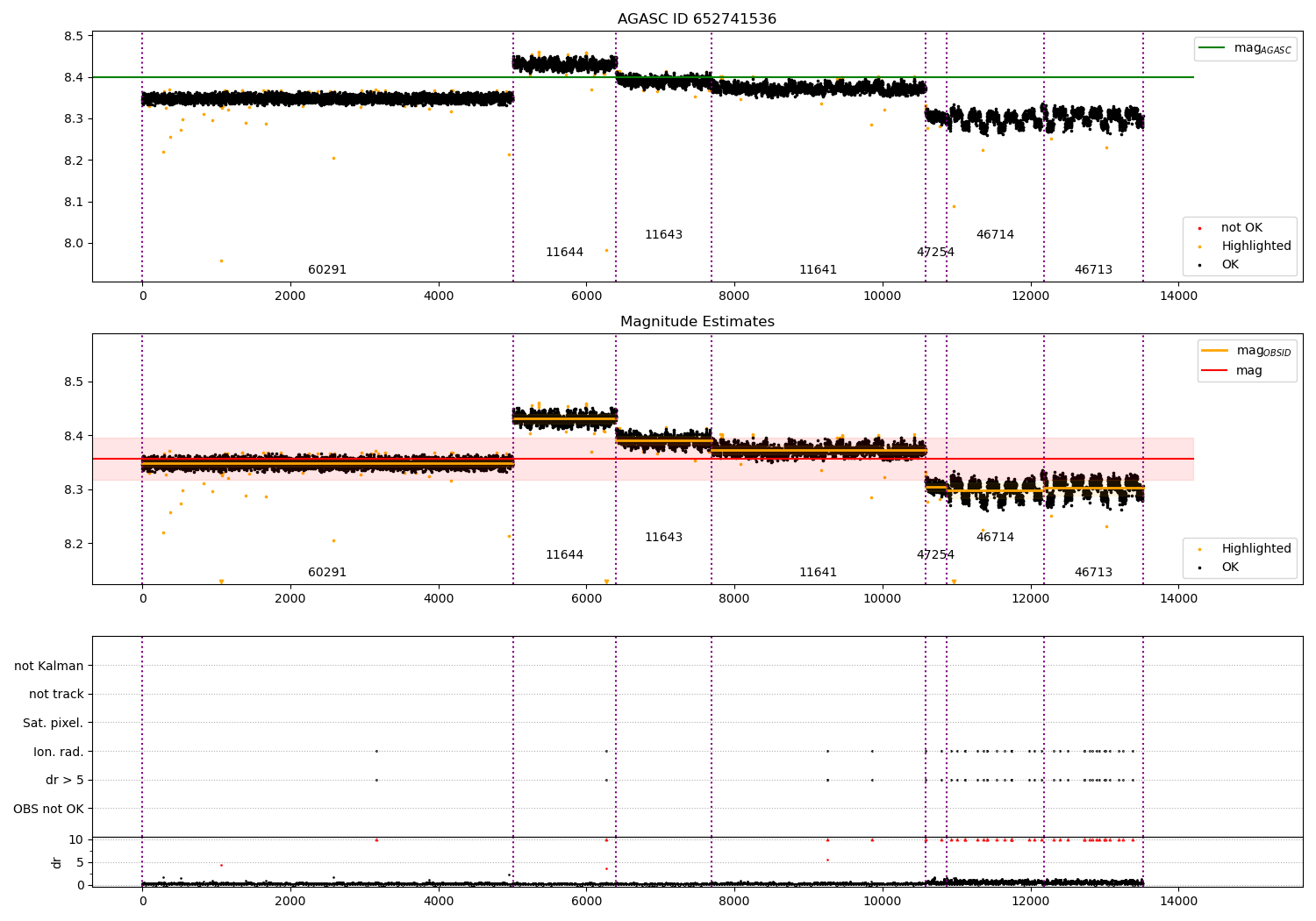
Task: Click the 'dr > 5' row label
Action: (65, 781)
